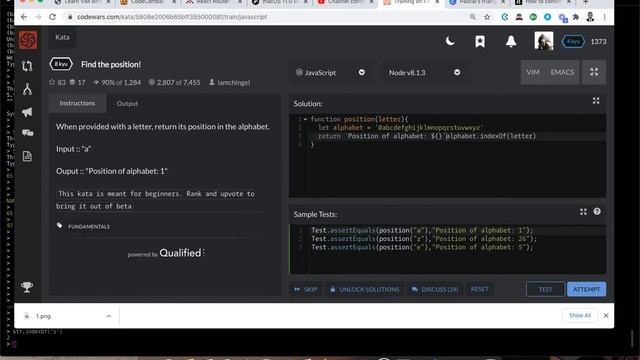This screenshot has height=360, width=640.
Task: Click the FUNDAMENTALS tag
Action: [89, 227]
